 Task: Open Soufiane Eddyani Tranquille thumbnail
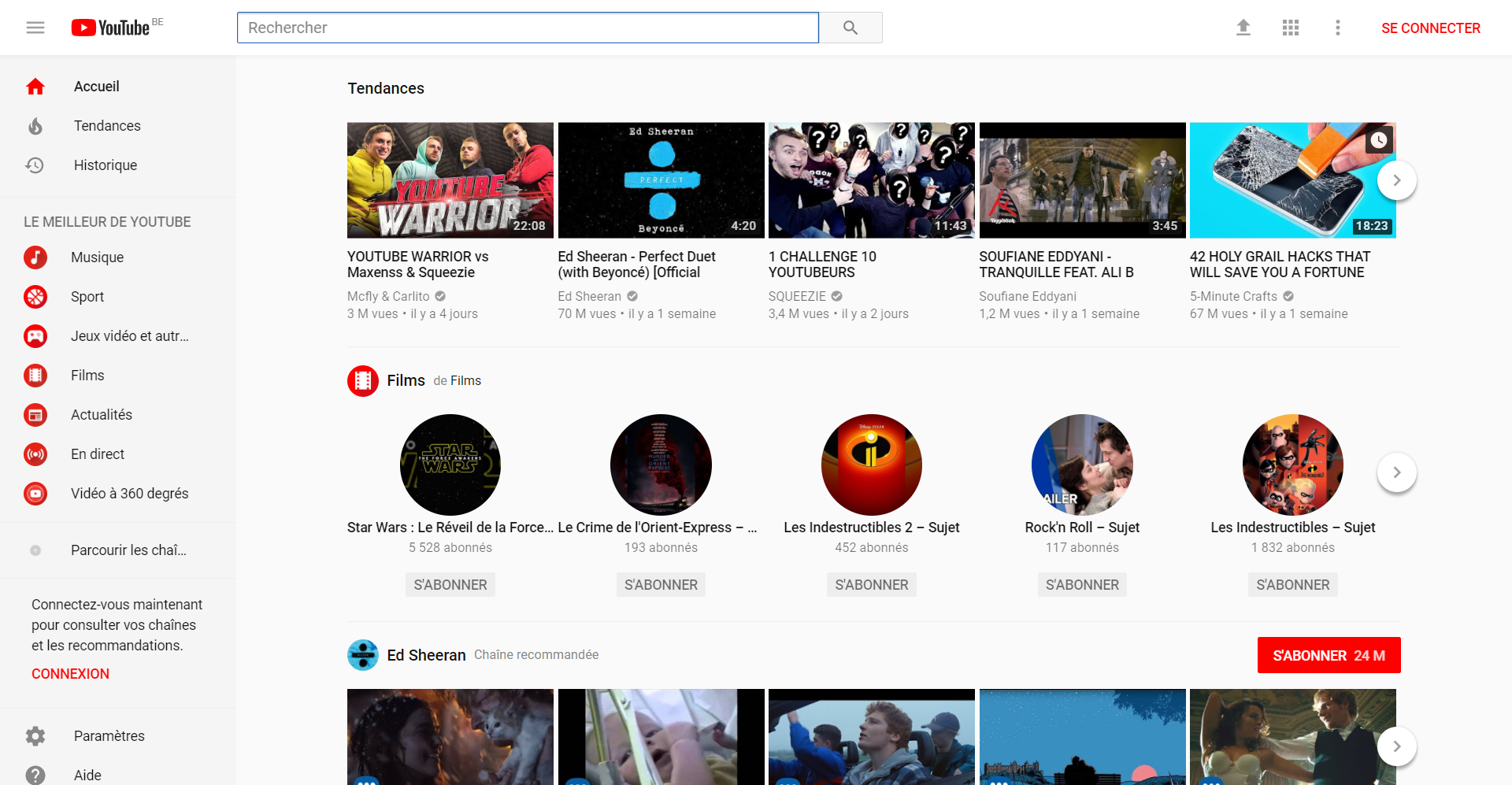point(1082,180)
